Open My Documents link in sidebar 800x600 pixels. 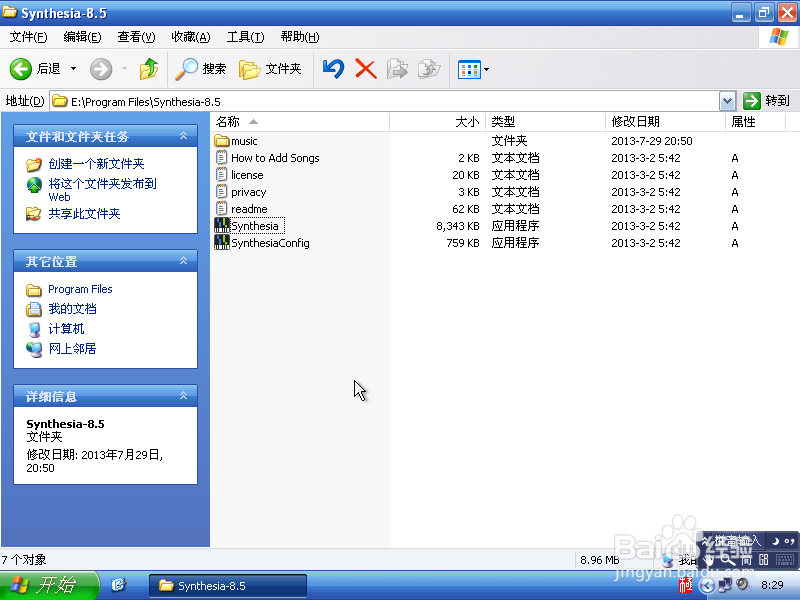click(x=72, y=309)
